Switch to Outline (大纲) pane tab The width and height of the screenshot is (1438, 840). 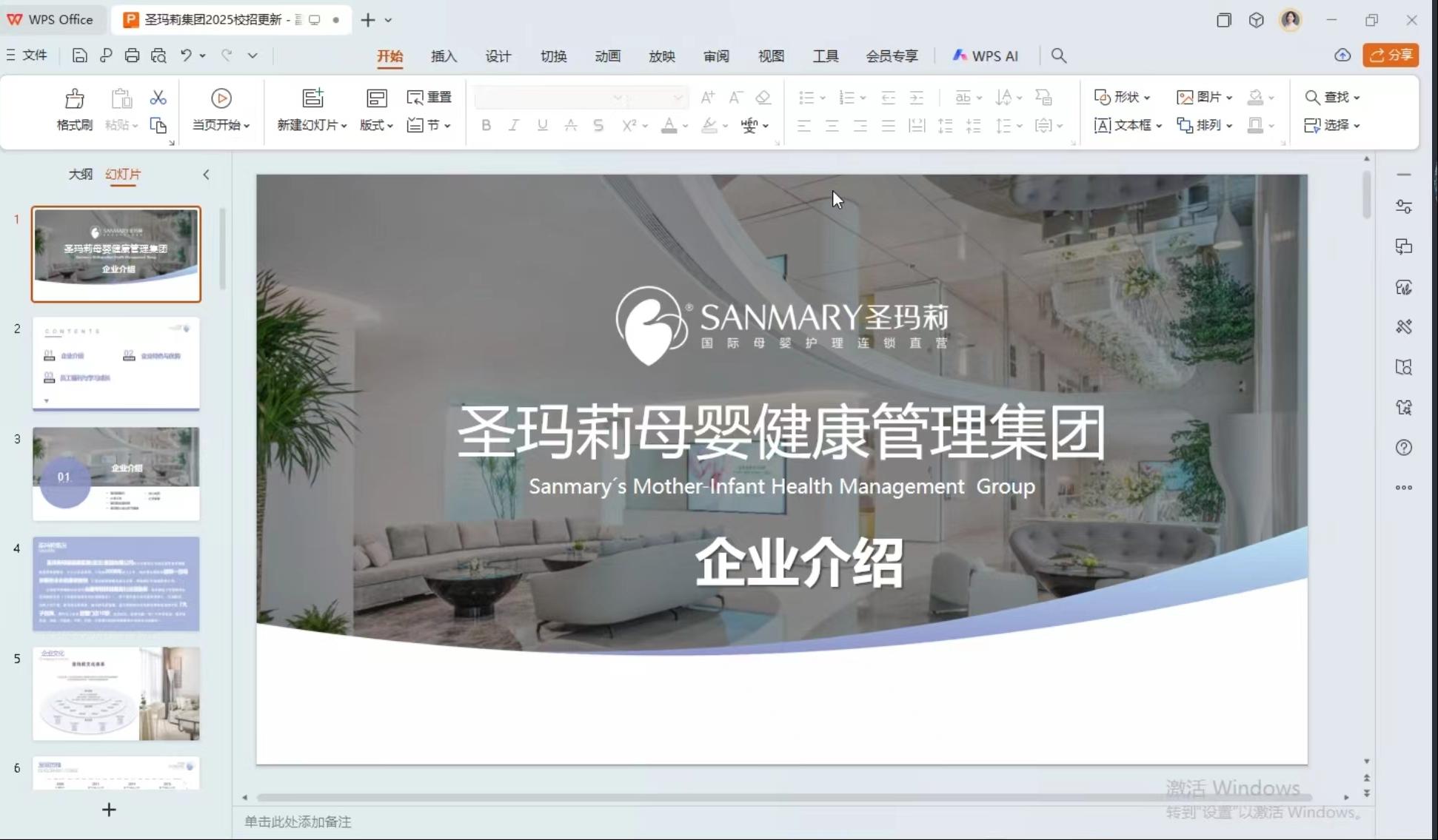(x=80, y=174)
